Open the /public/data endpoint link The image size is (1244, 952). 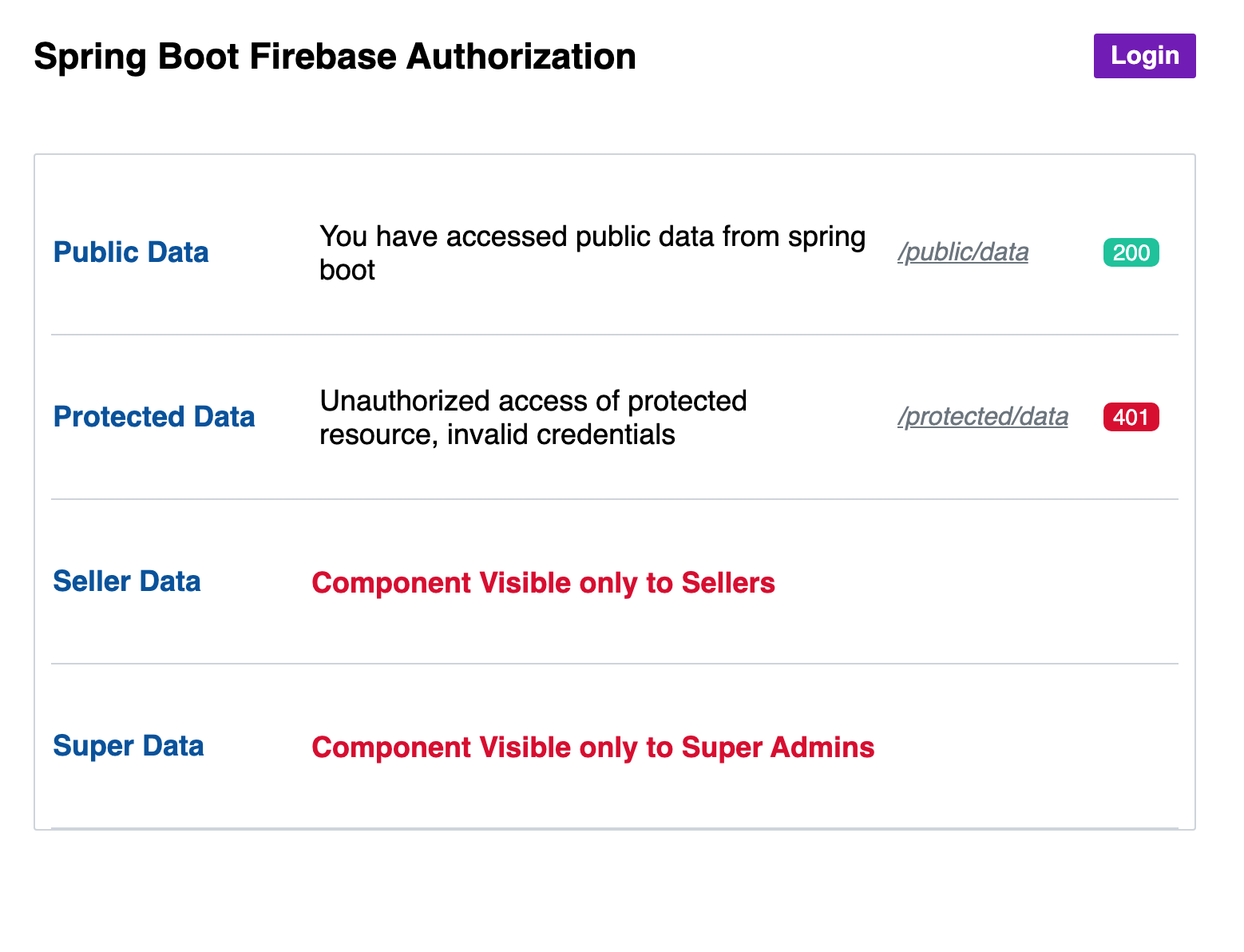click(x=962, y=252)
